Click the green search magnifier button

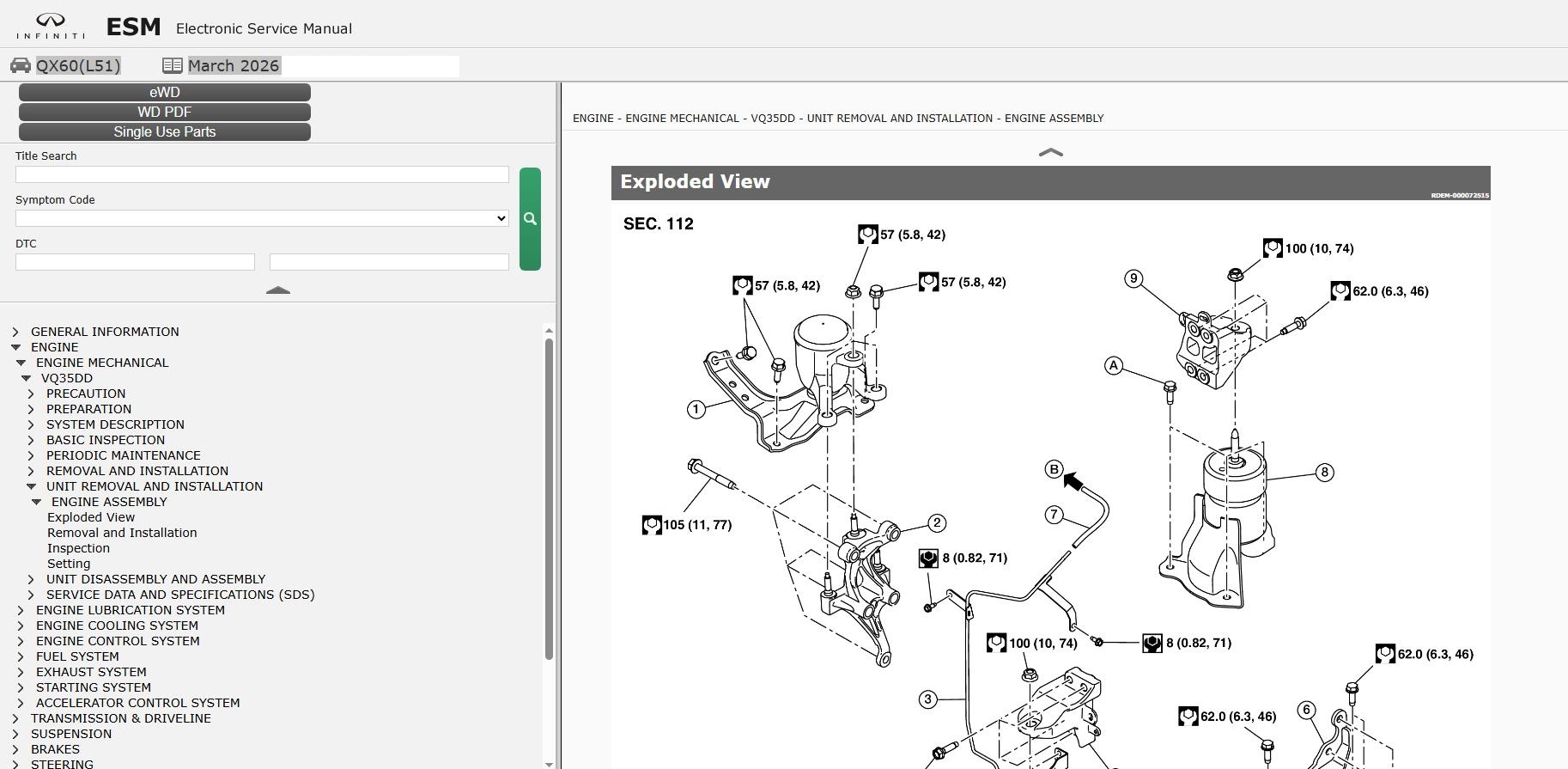click(x=530, y=219)
